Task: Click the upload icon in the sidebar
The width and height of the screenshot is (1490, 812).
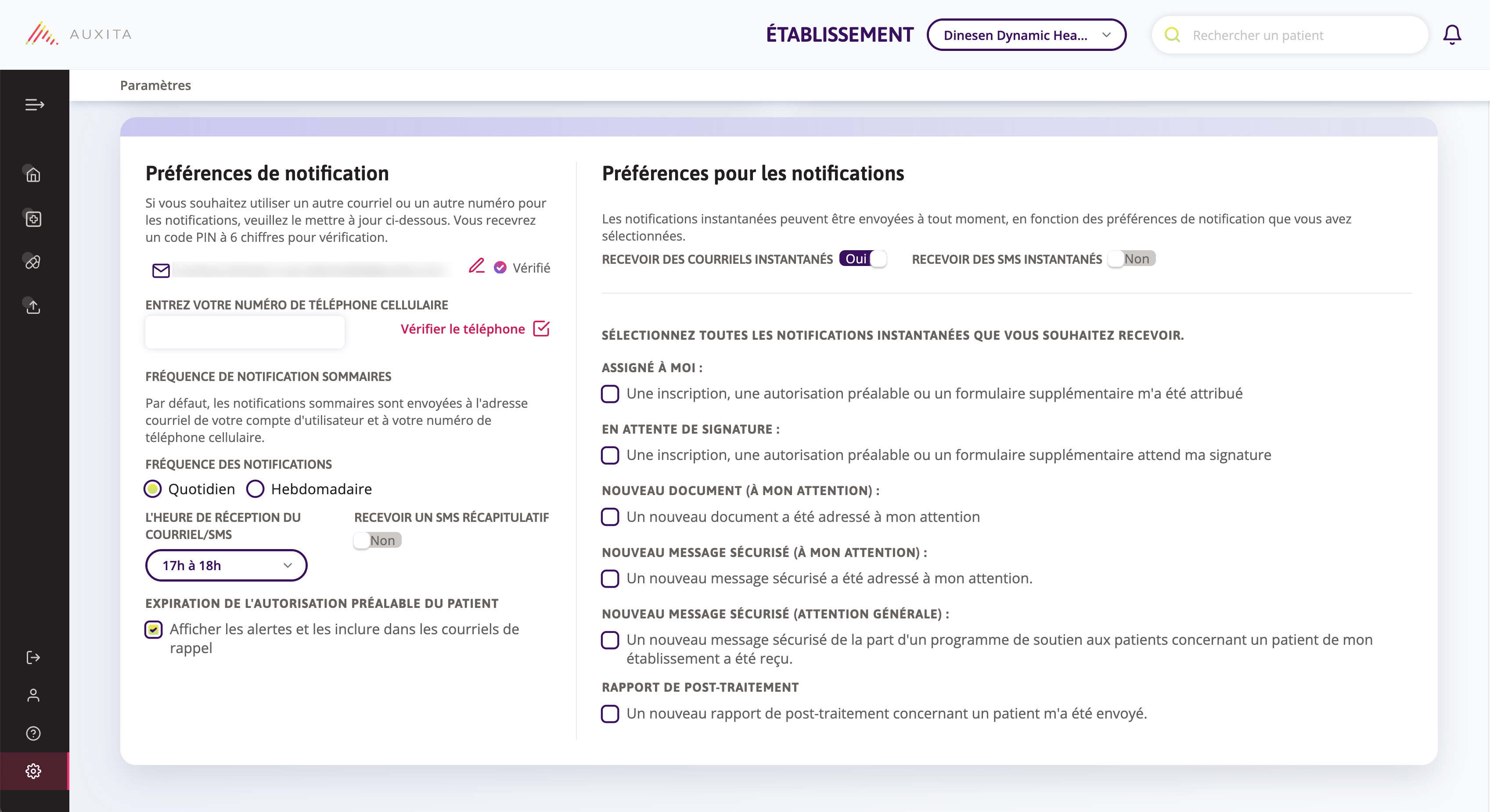Action: point(33,306)
